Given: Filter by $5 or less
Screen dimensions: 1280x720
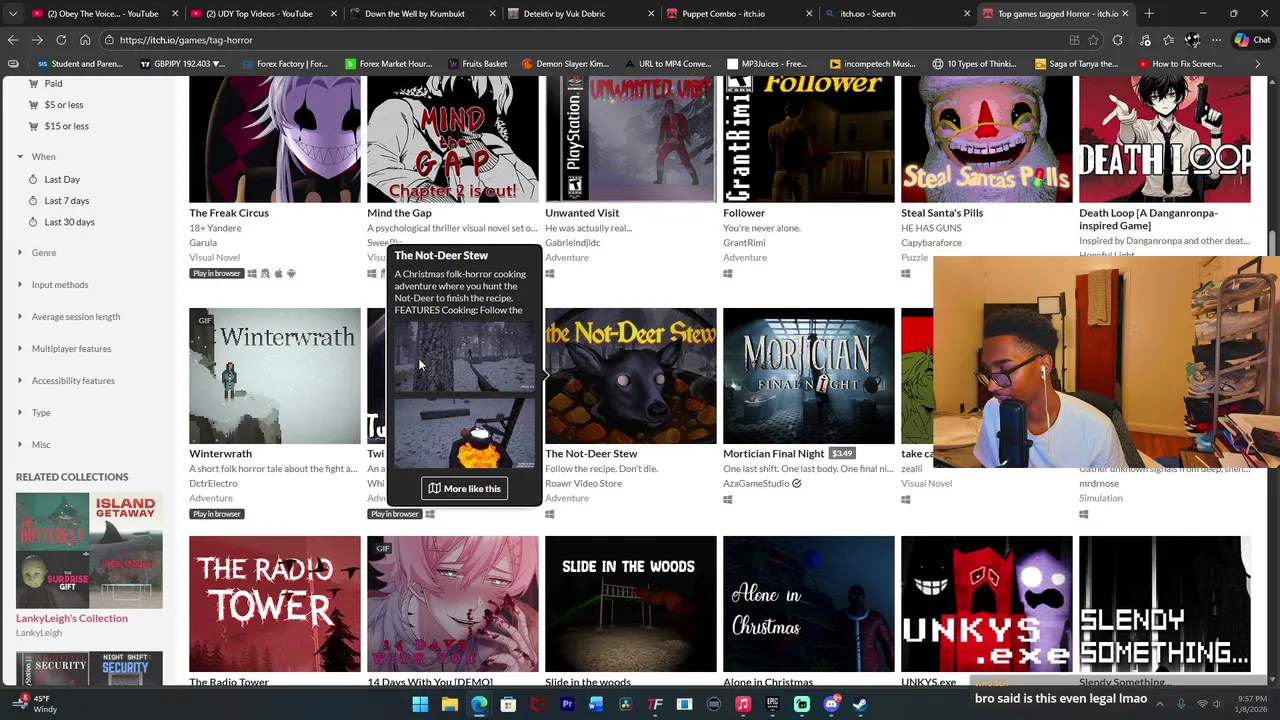Looking at the screenshot, I should coord(63,105).
